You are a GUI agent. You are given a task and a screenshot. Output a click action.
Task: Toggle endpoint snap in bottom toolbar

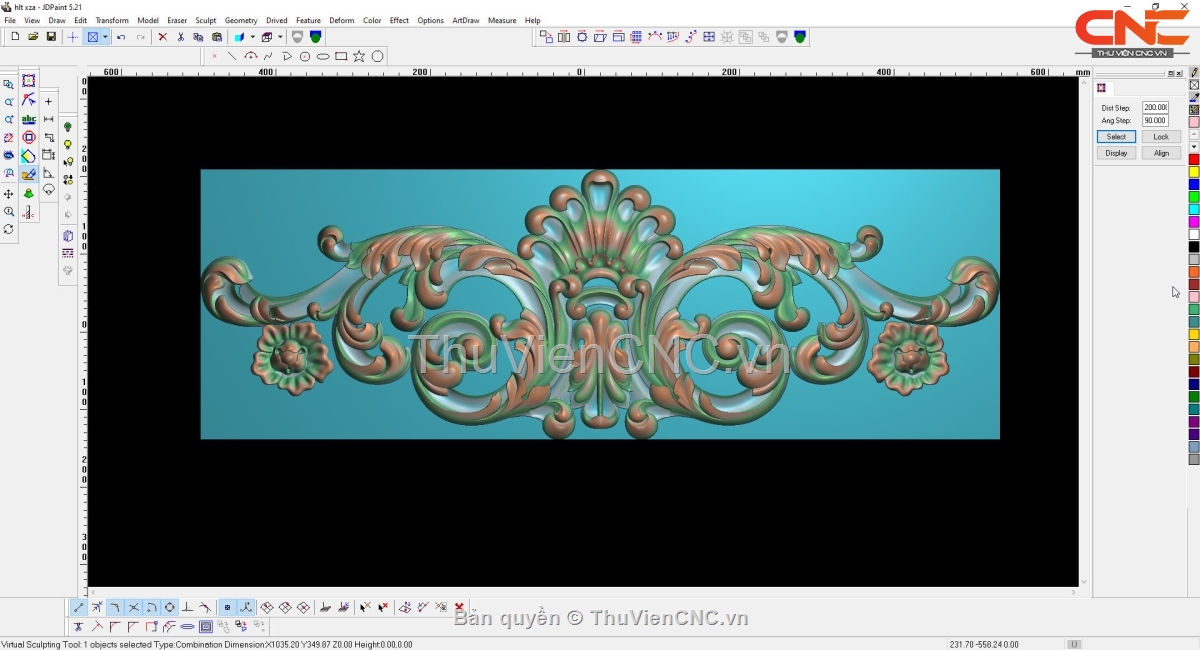[79, 607]
